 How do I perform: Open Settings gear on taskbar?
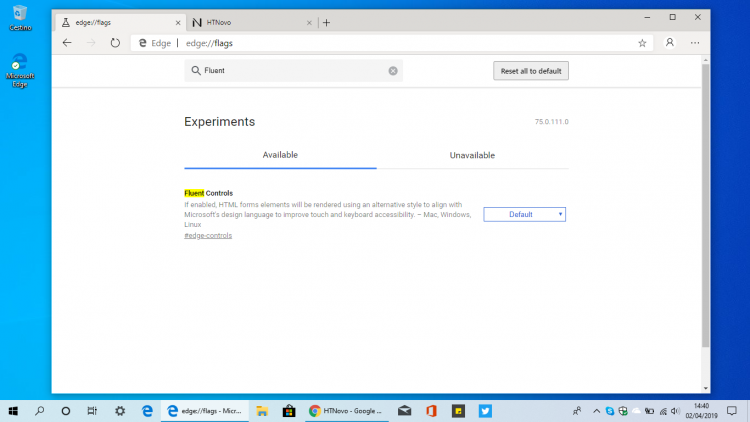coord(120,411)
